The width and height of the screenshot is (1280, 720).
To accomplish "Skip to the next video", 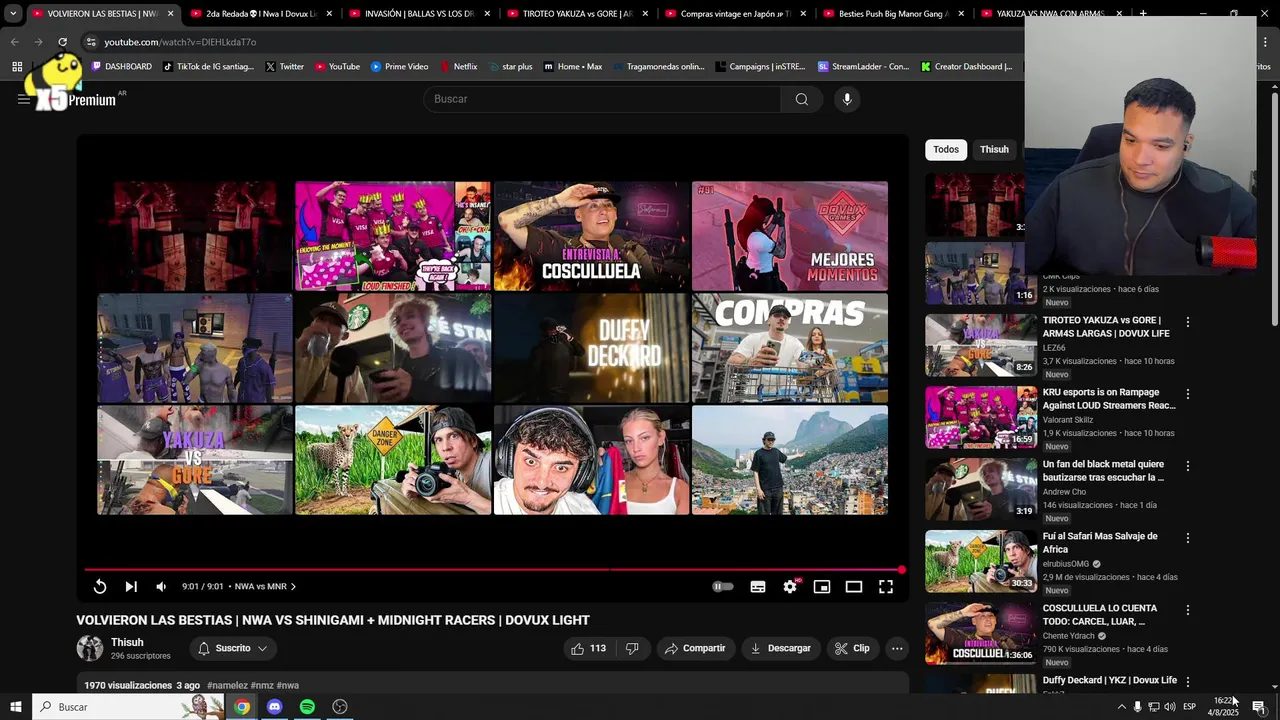I will (x=131, y=587).
